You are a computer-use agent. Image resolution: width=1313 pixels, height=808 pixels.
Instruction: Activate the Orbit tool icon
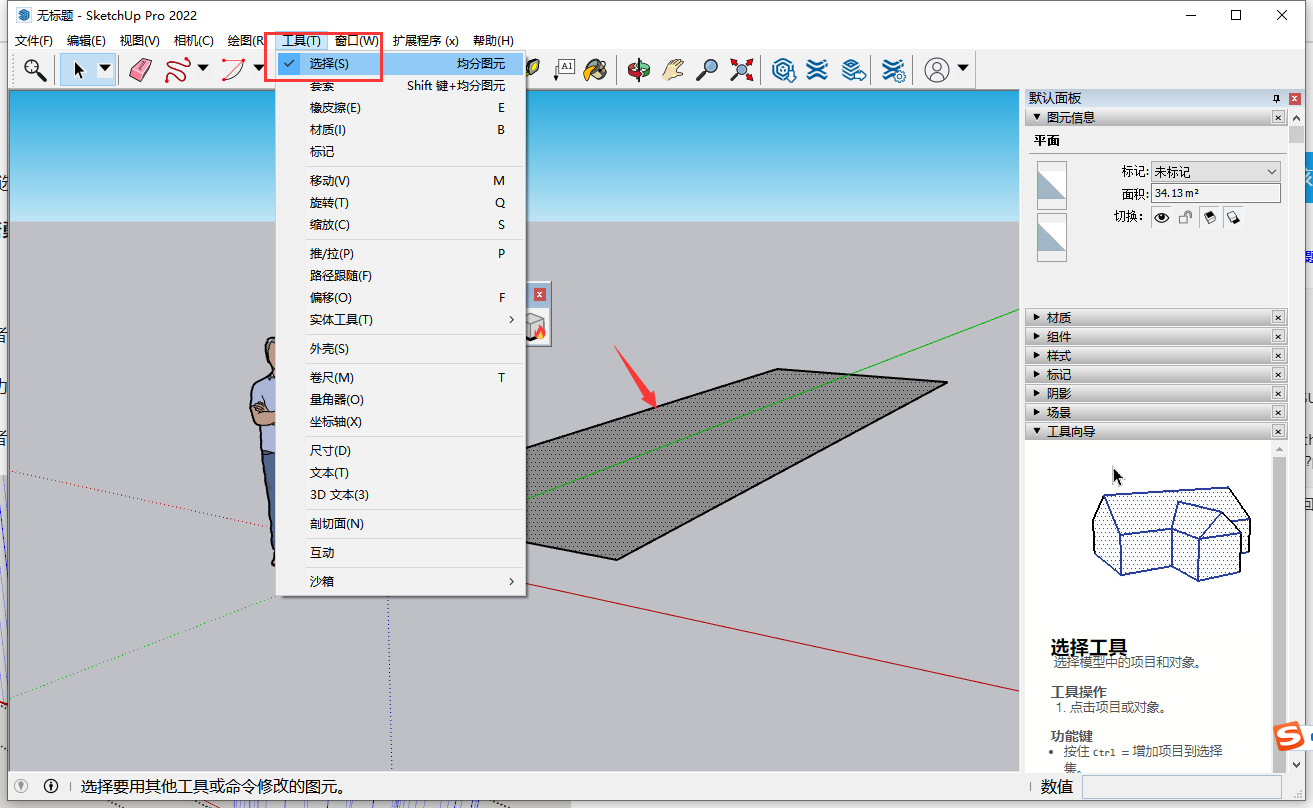click(x=639, y=69)
